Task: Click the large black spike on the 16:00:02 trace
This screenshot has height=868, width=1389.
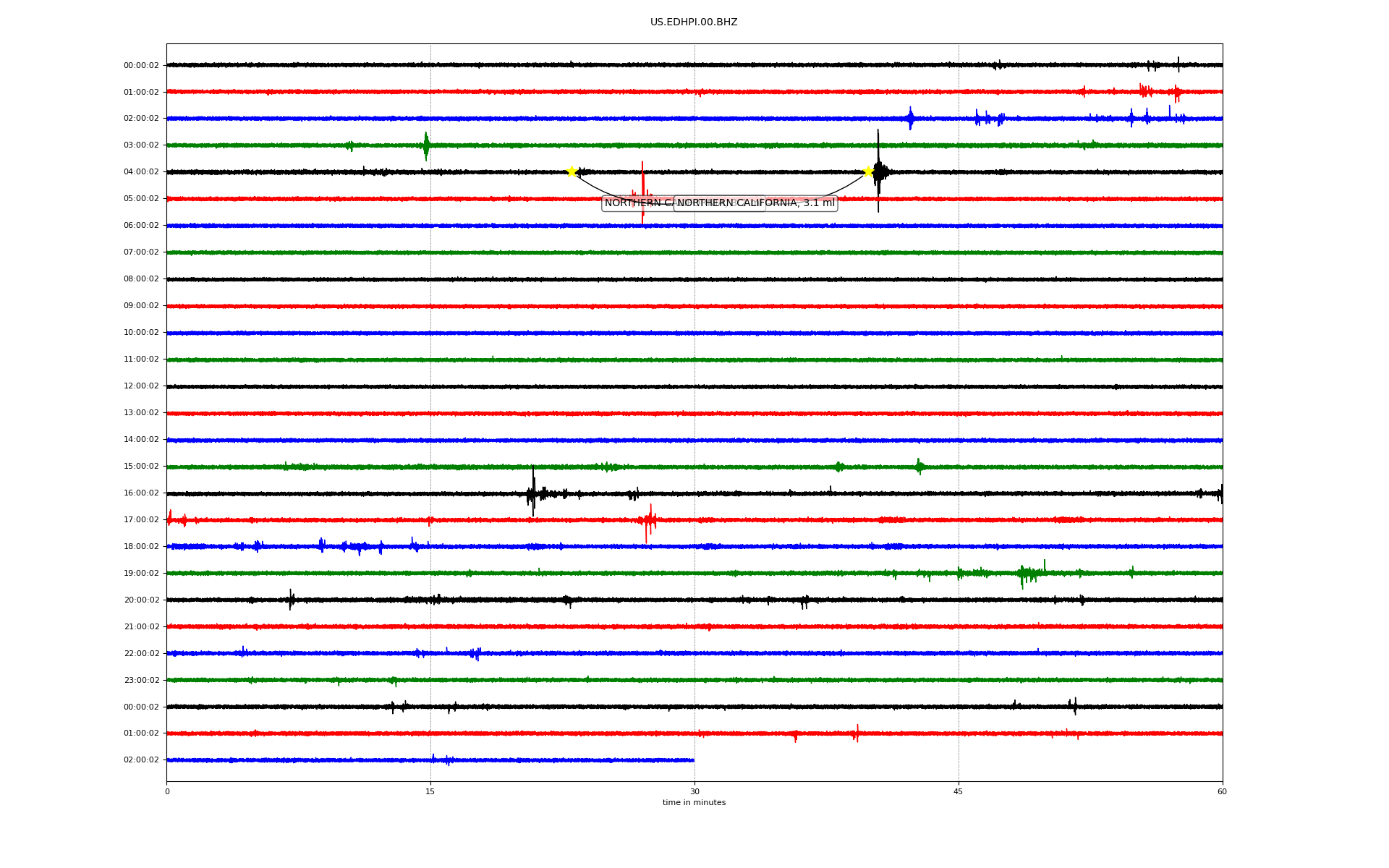Action: (x=533, y=492)
